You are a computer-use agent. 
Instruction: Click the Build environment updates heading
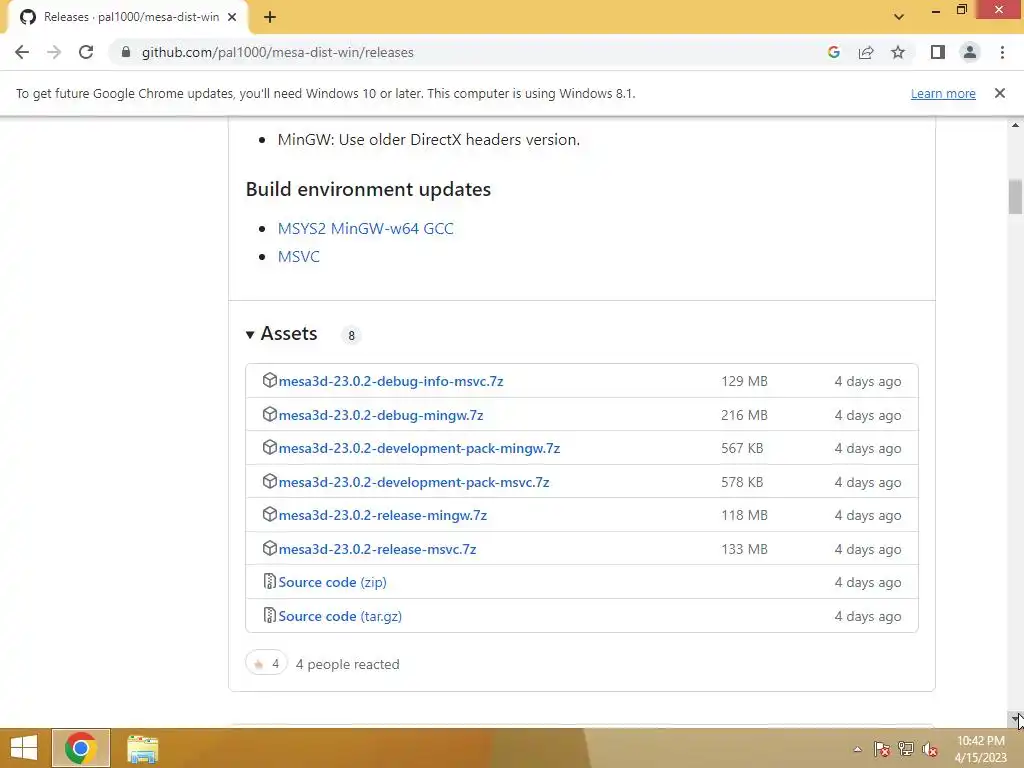(368, 189)
